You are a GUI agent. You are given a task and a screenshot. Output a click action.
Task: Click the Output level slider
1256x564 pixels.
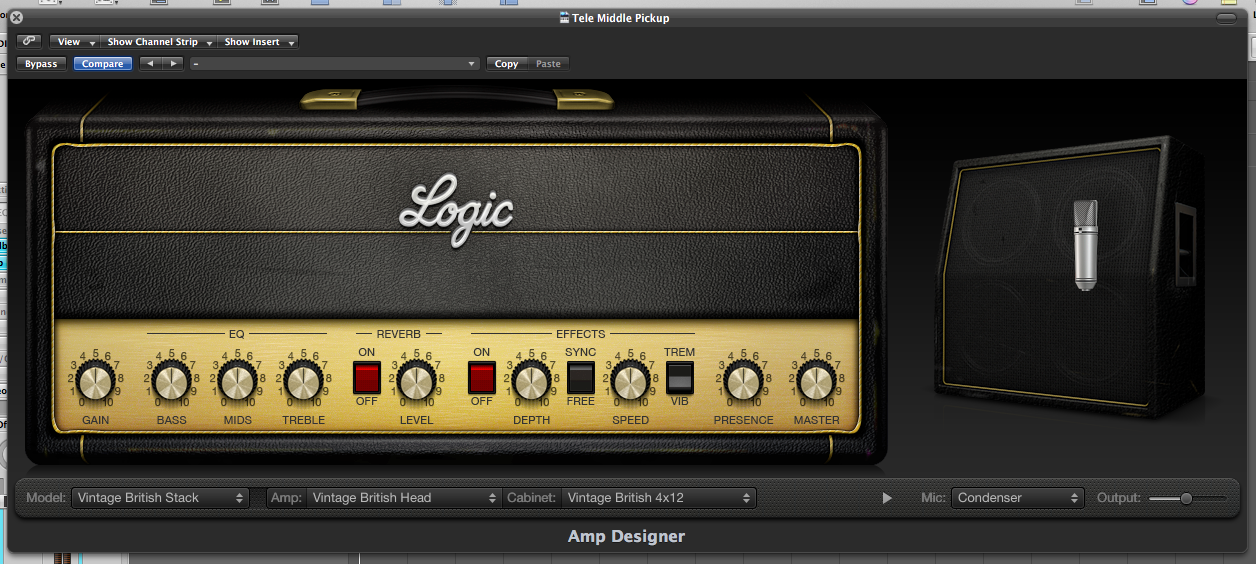point(1187,498)
